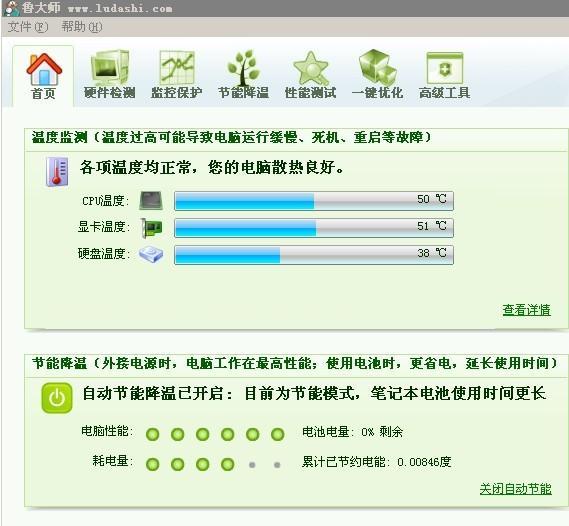The image size is (569, 526).
Task: Click the thermometer icon in 温度监测
Action: coord(57,172)
